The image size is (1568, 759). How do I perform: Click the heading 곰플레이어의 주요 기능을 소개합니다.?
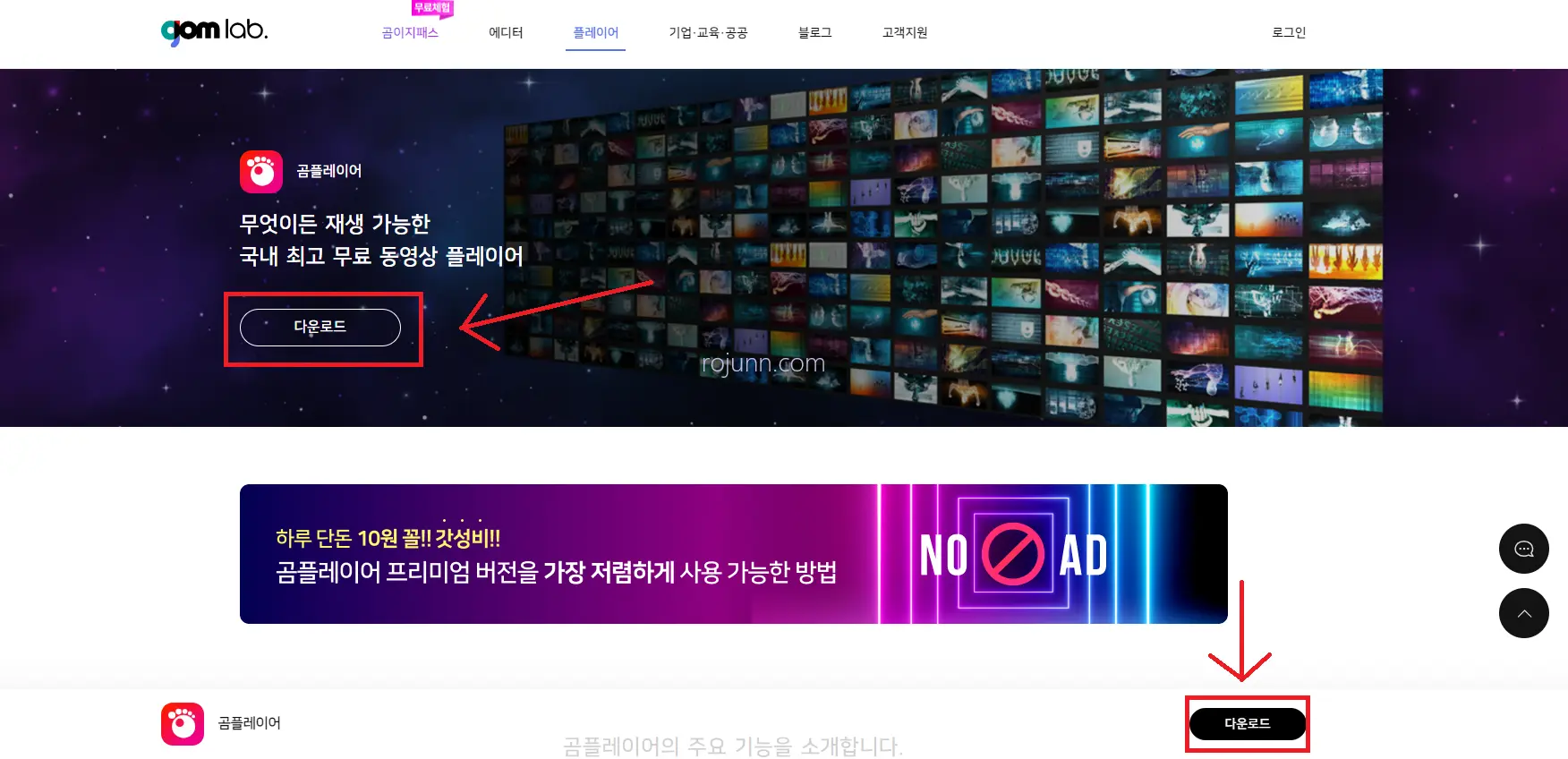tap(733, 746)
